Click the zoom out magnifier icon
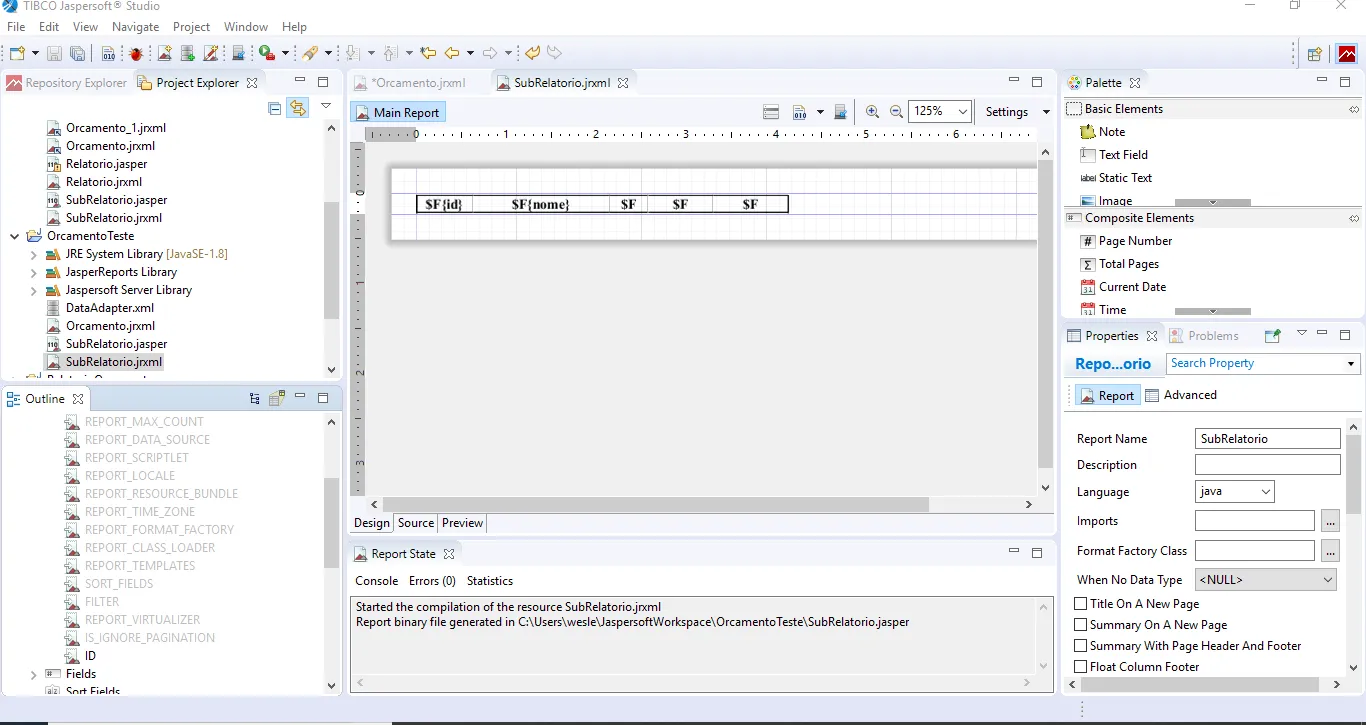This screenshot has height=725, width=1366. tap(896, 112)
